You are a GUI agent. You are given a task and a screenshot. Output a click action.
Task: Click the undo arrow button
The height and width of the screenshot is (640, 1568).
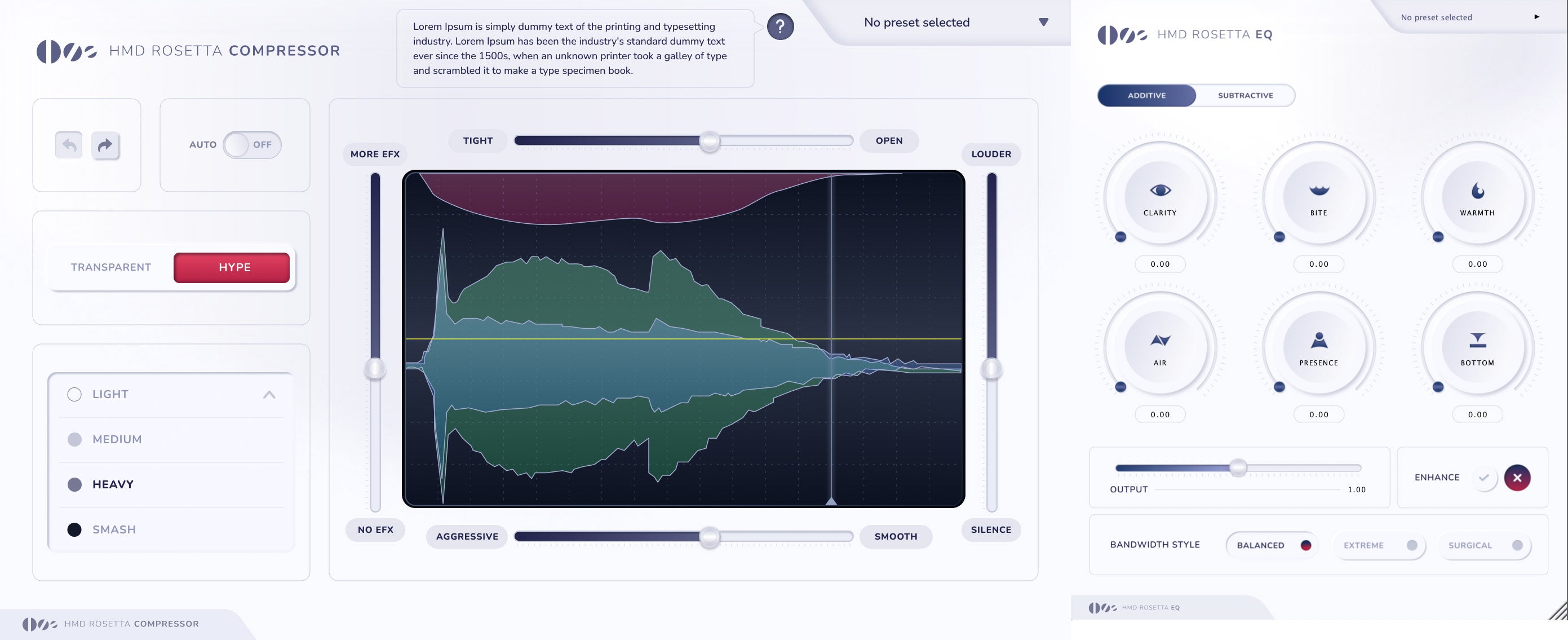69,145
